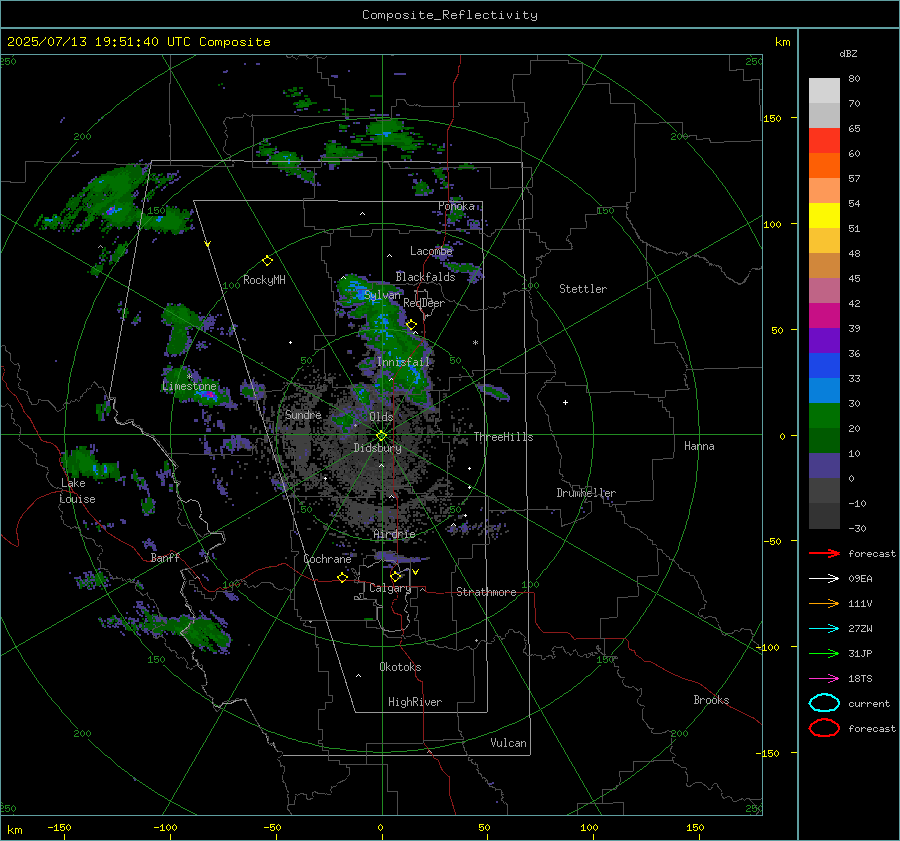Image resolution: width=900 pixels, height=841 pixels.
Task: Click the yellow diamond marker by RedDeer
Action: [x=411, y=325]
